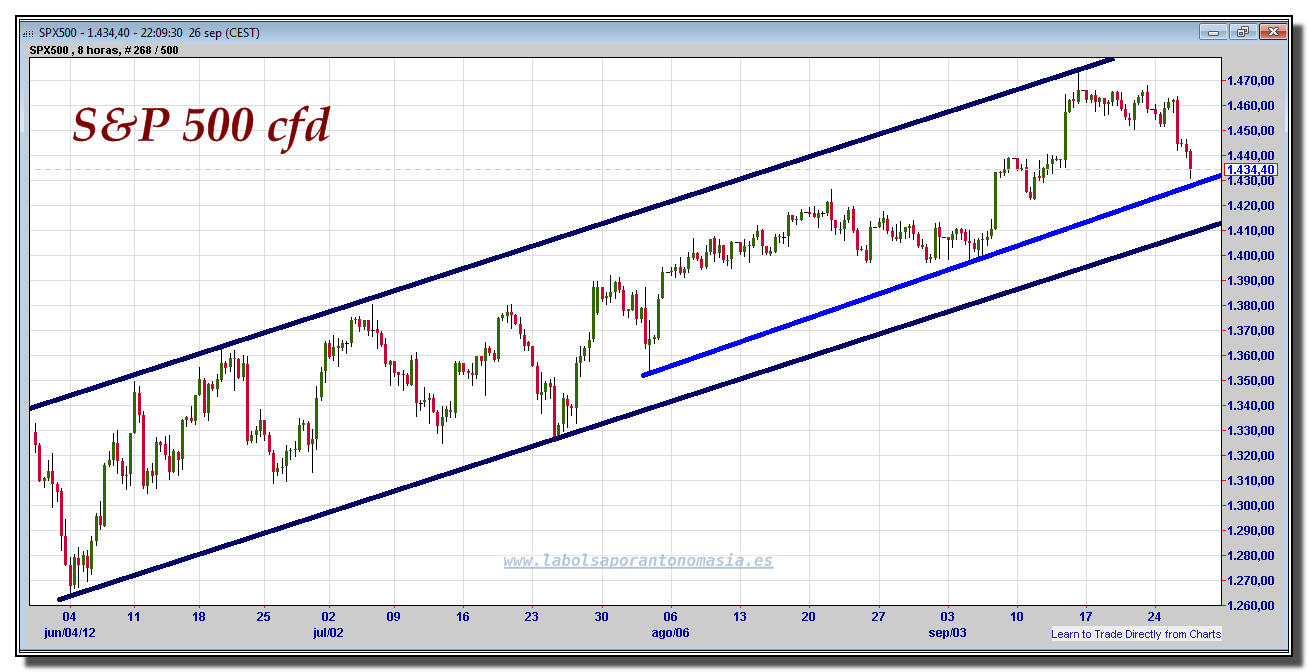Click the 1.400,00 price label
Screen dimensions: 1308x672
point(1251,255)
